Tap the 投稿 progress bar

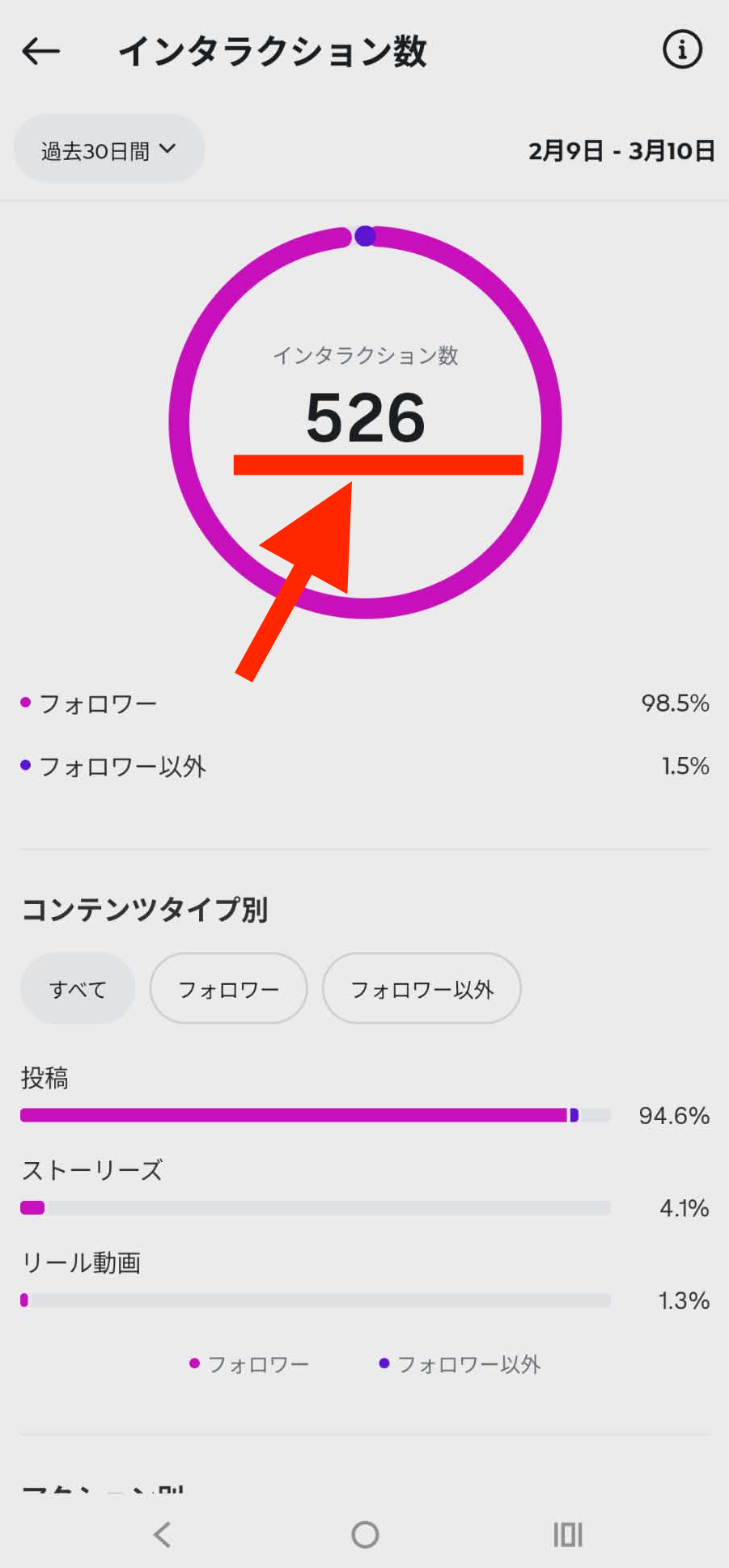pos(315,1115)
